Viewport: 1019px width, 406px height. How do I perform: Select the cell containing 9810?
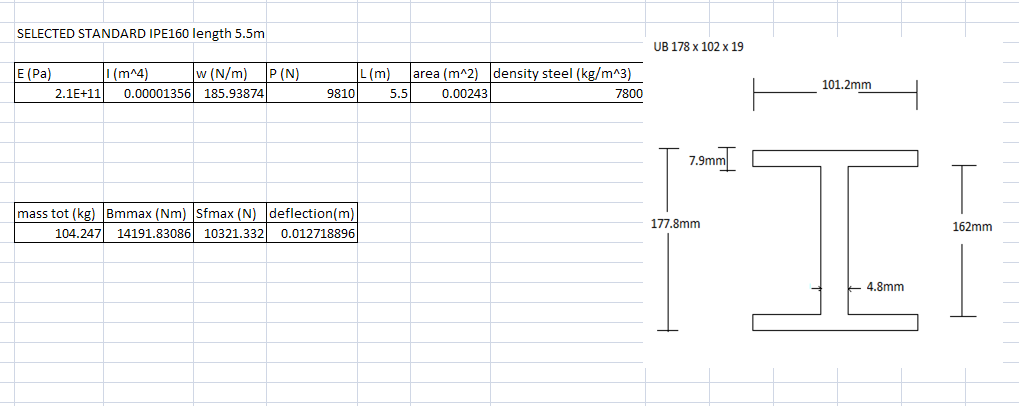point(312,94)
